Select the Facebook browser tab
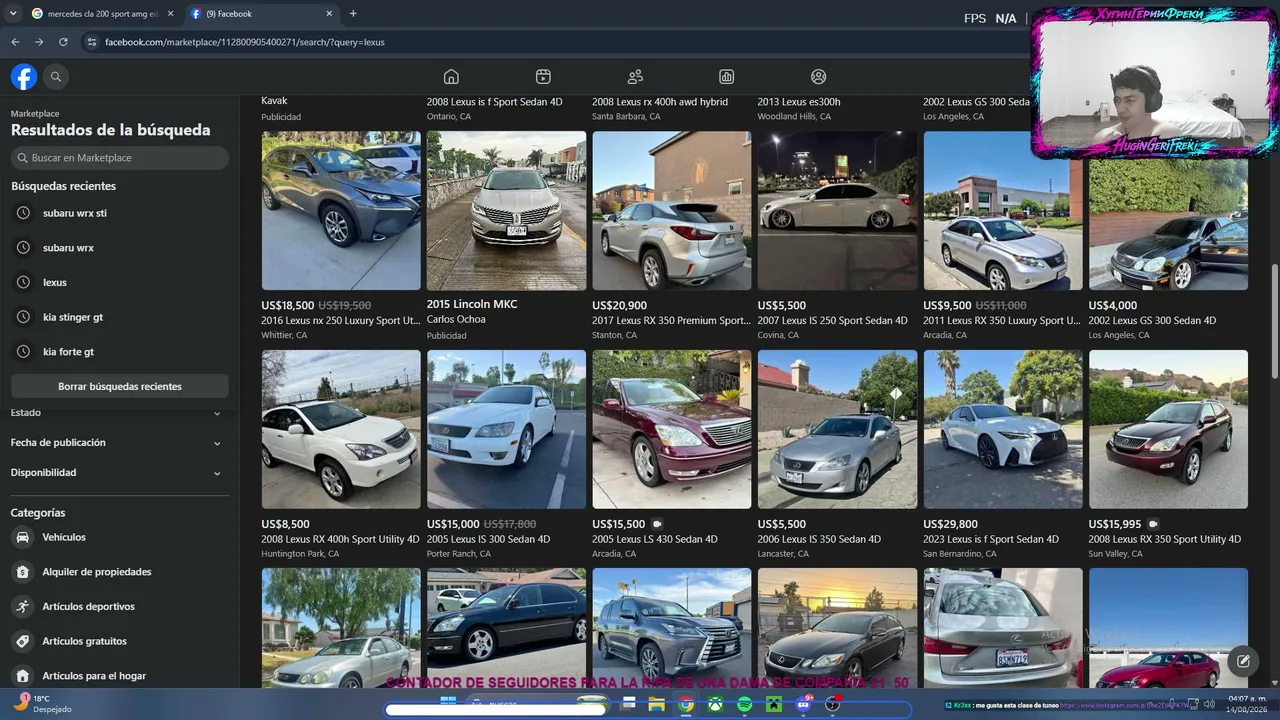 [260, 14]
